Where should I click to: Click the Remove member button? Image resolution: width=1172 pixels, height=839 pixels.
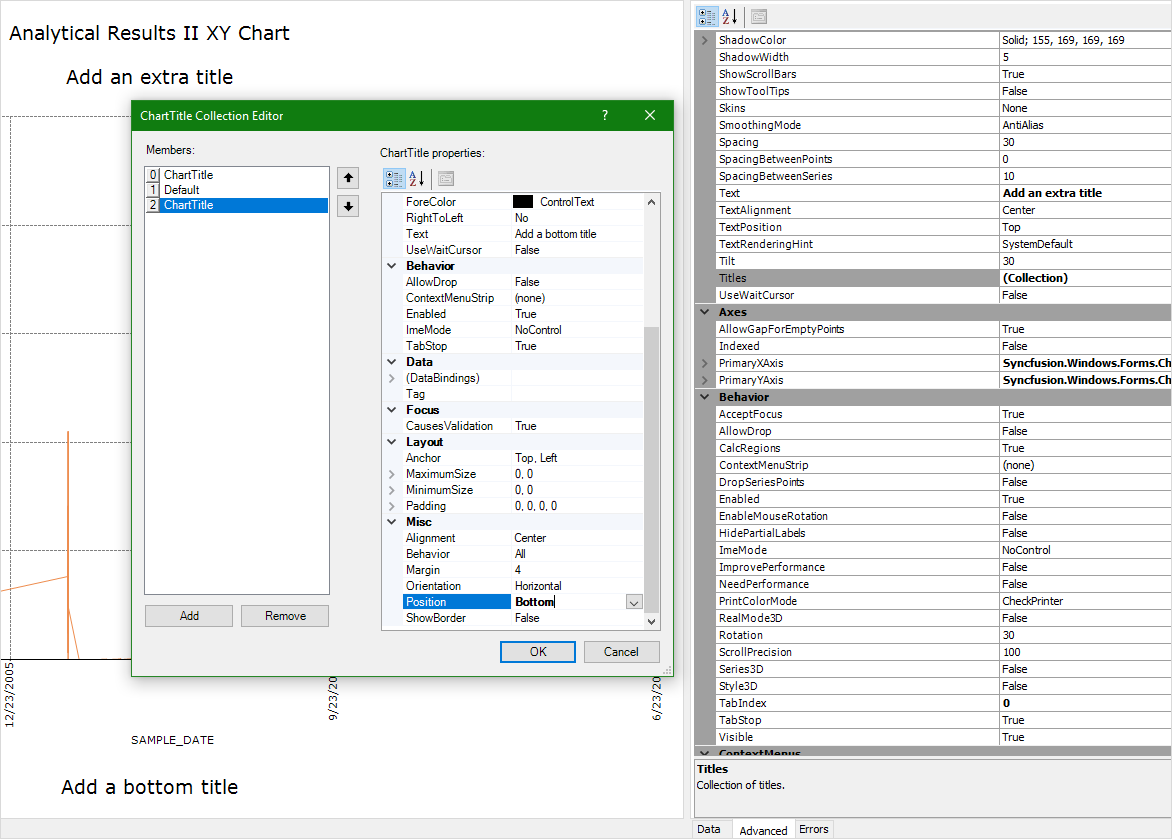coord(285,616)
